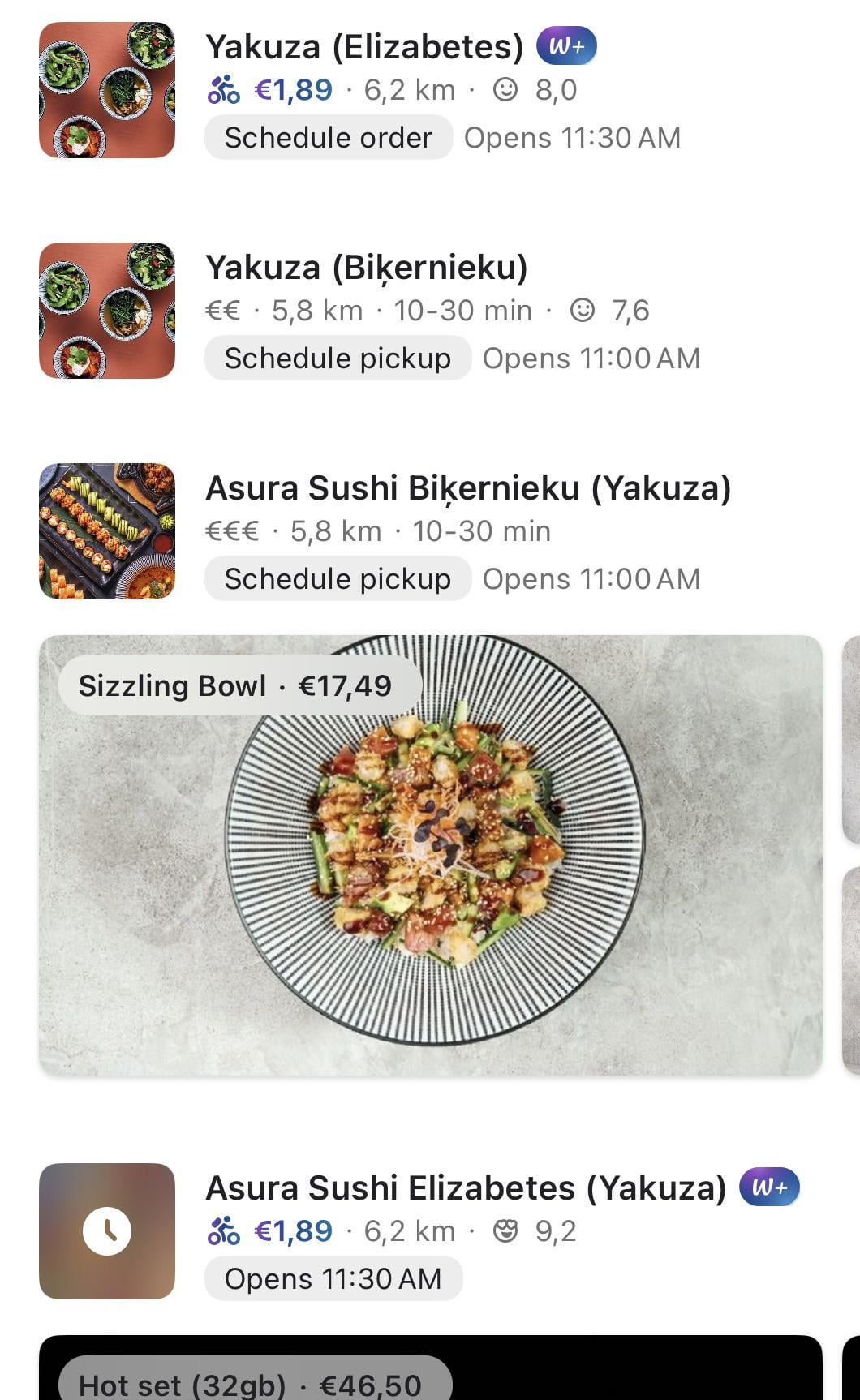The image size is (860, 1400).
Task: Tap delivery bike icon under Asura Sushi Elizabetes
Action: tap(223, 1230)
